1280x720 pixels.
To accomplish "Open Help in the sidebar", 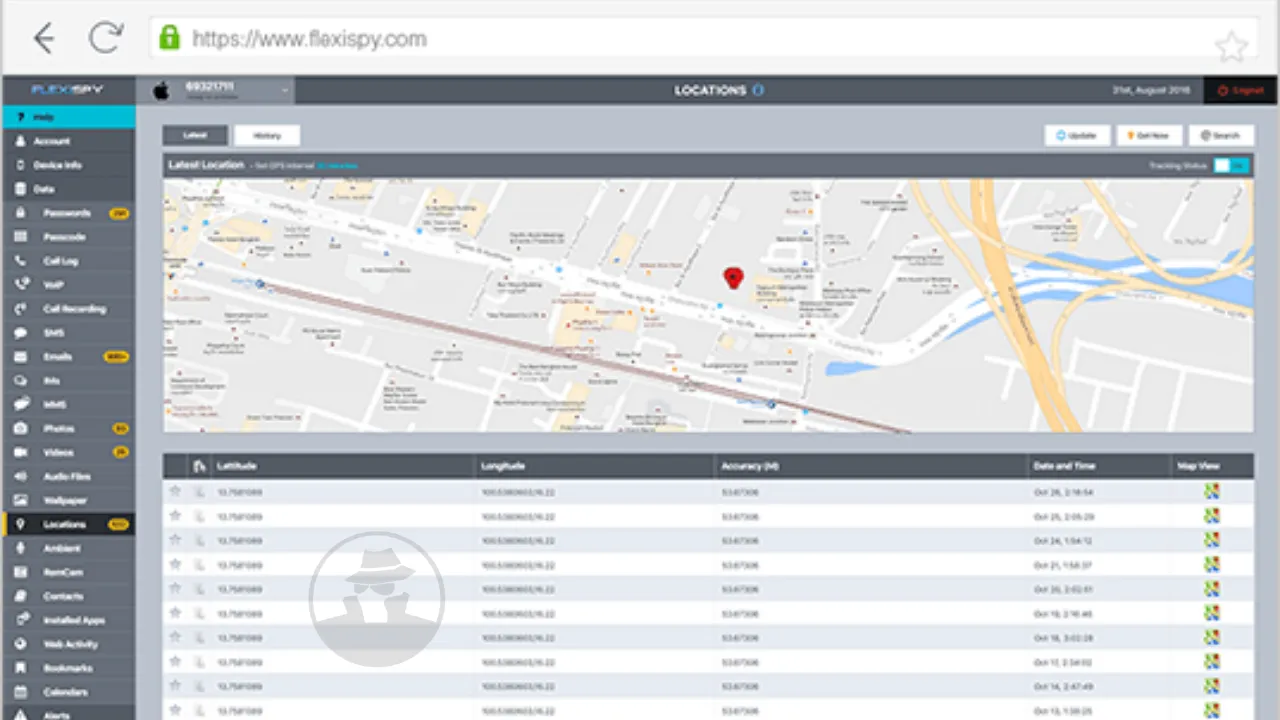I will [68, 117].
